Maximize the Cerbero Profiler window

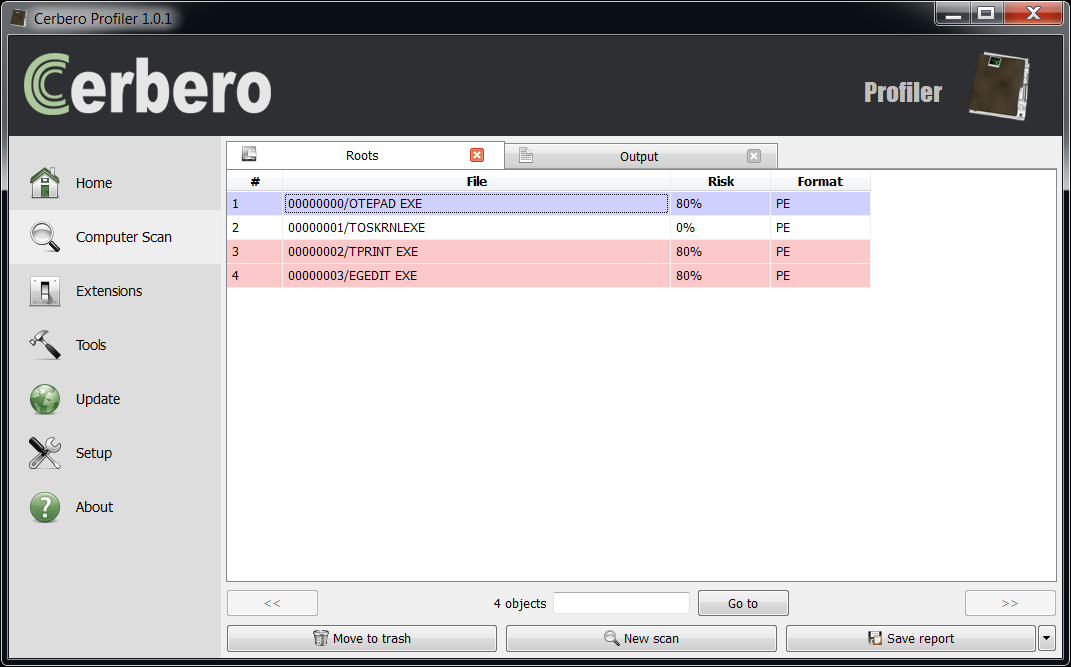point(985,13)
